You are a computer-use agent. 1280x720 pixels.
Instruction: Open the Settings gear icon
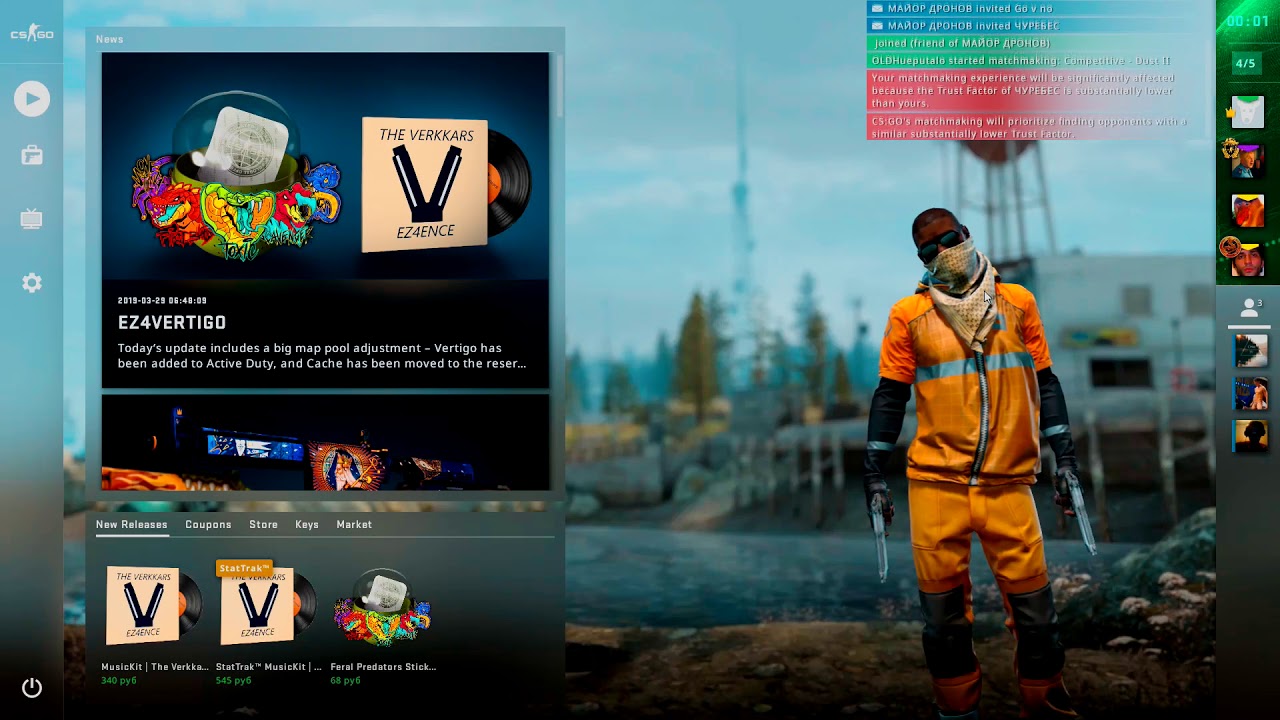(x=32, y=283)
